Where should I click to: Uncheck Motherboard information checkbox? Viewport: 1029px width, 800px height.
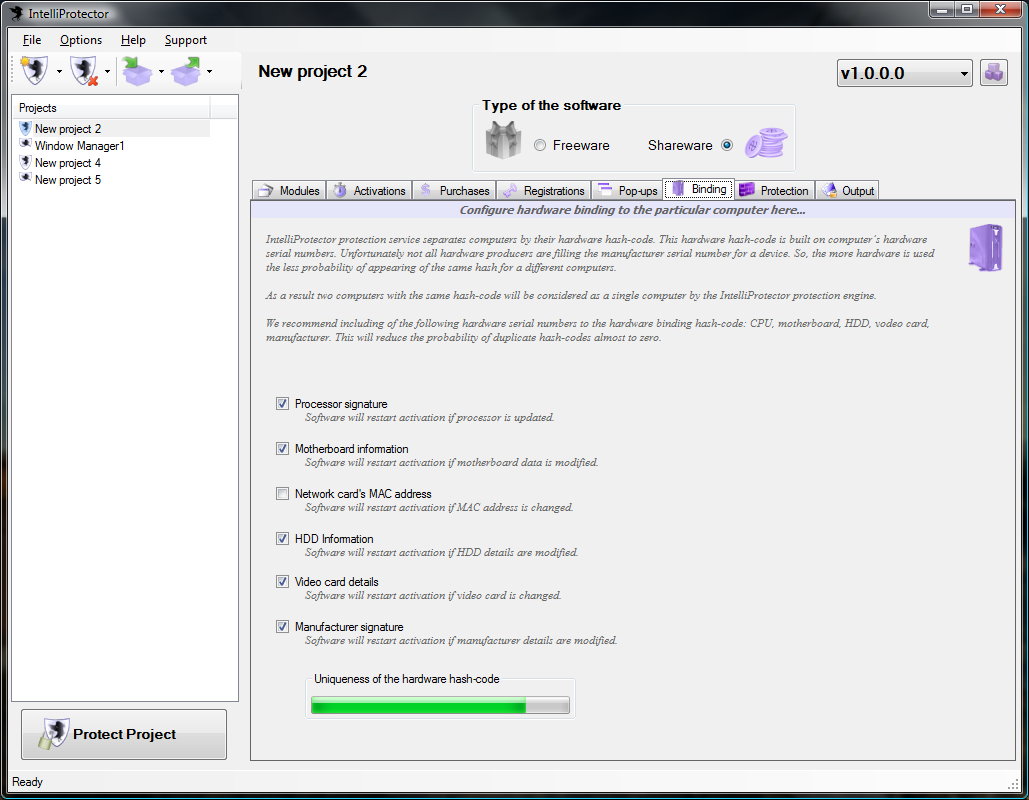[282, 448]
